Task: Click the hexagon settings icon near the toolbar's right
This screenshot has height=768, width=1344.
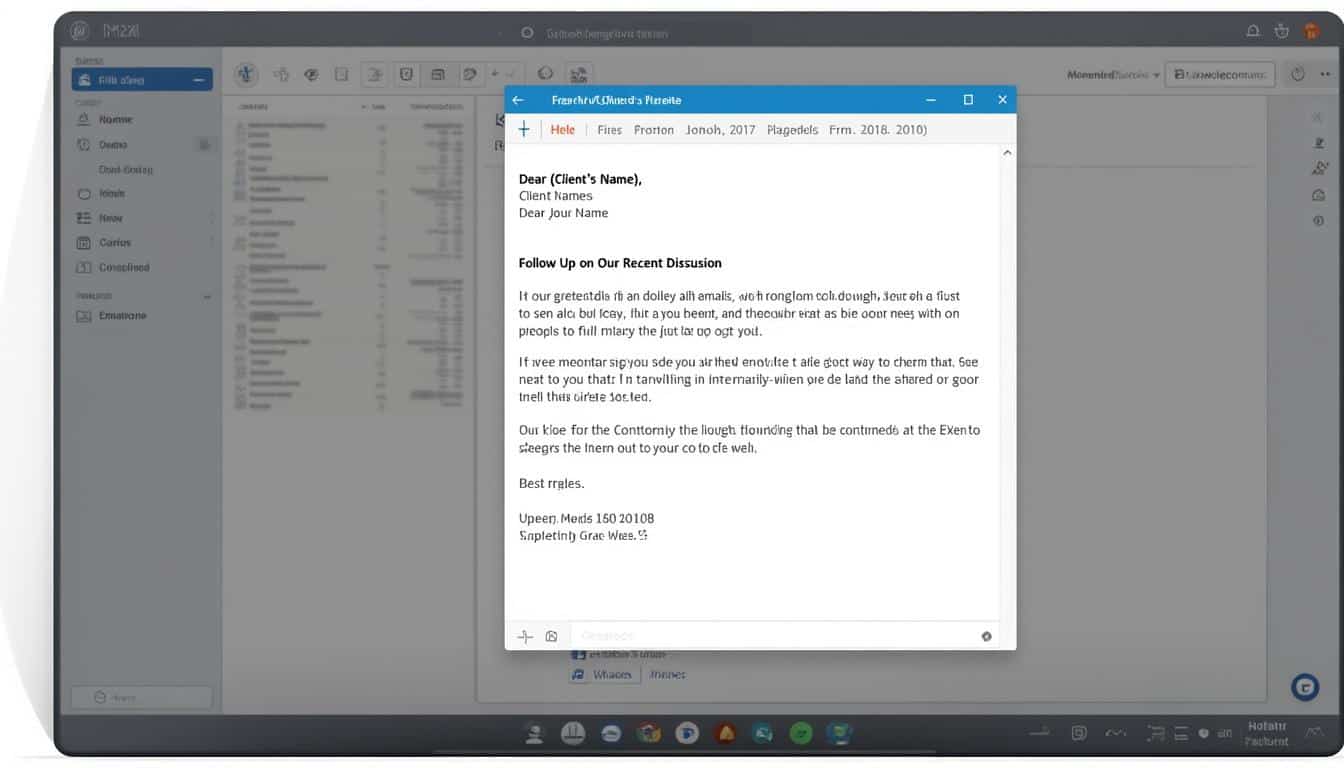Action: coord(545,74)
